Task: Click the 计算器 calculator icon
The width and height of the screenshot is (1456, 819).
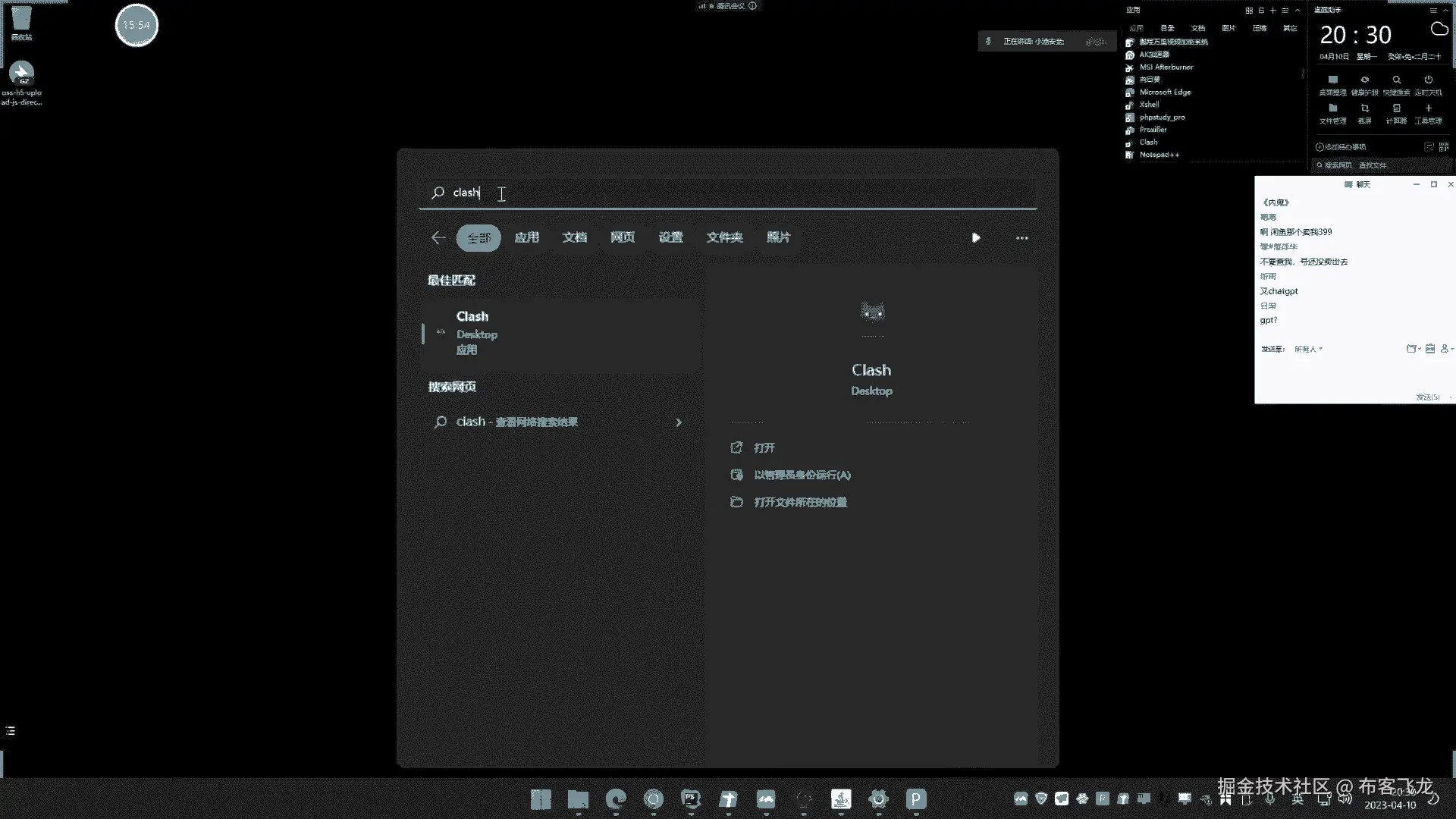Action: (x=1396, y=109)
